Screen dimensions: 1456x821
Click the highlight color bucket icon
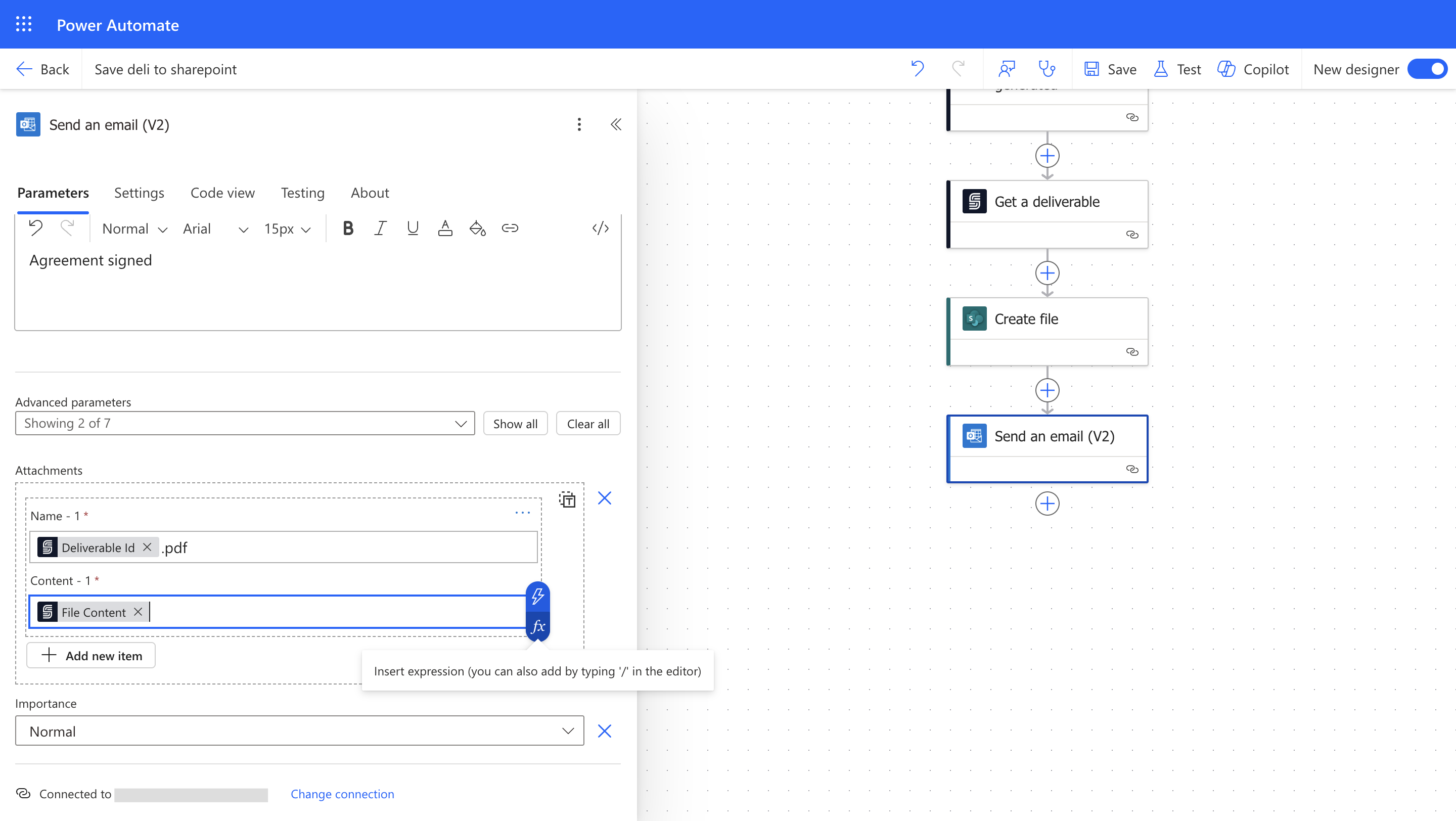coord(478,229)
